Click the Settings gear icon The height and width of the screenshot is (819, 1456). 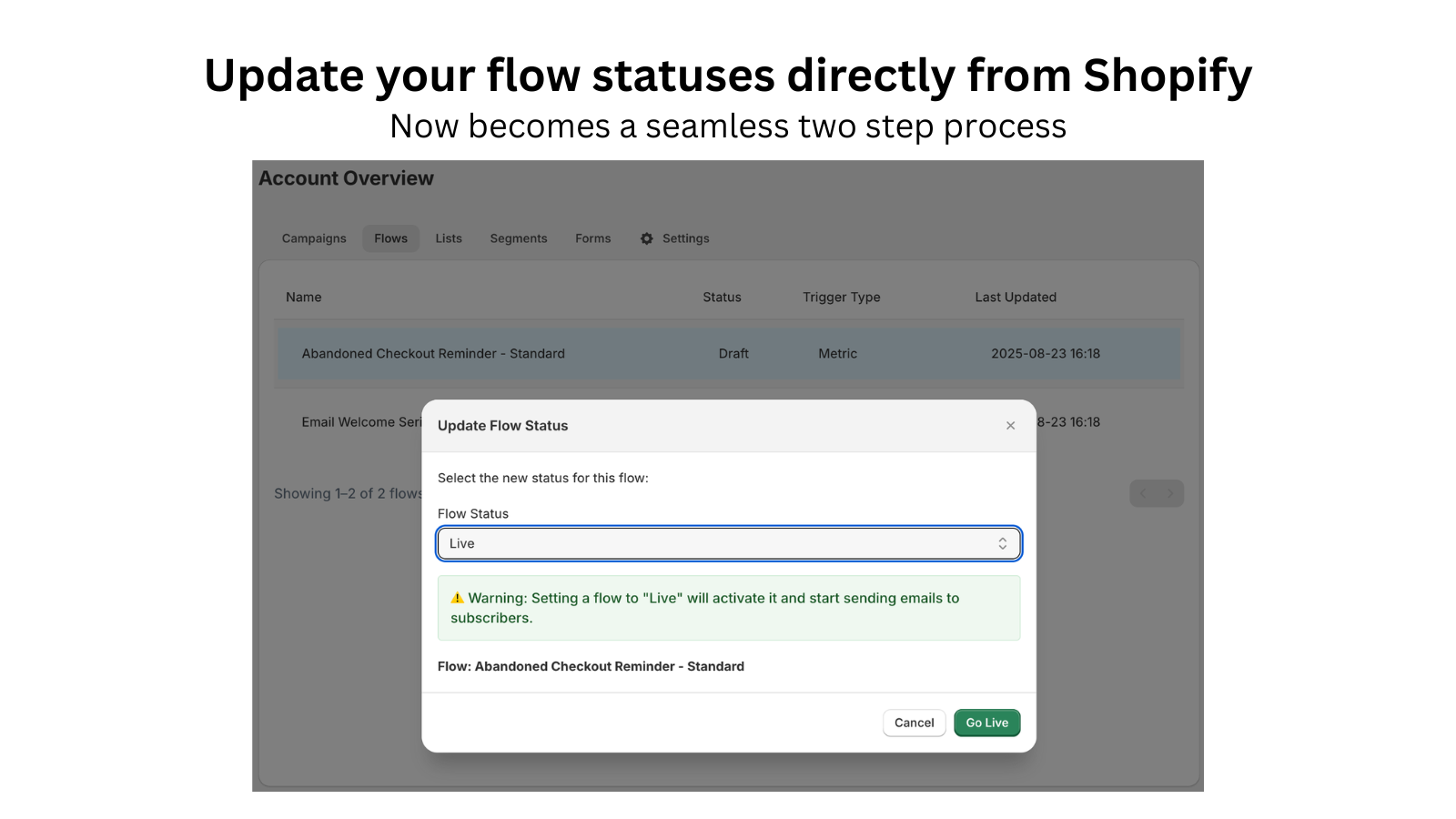click(647, 238)
